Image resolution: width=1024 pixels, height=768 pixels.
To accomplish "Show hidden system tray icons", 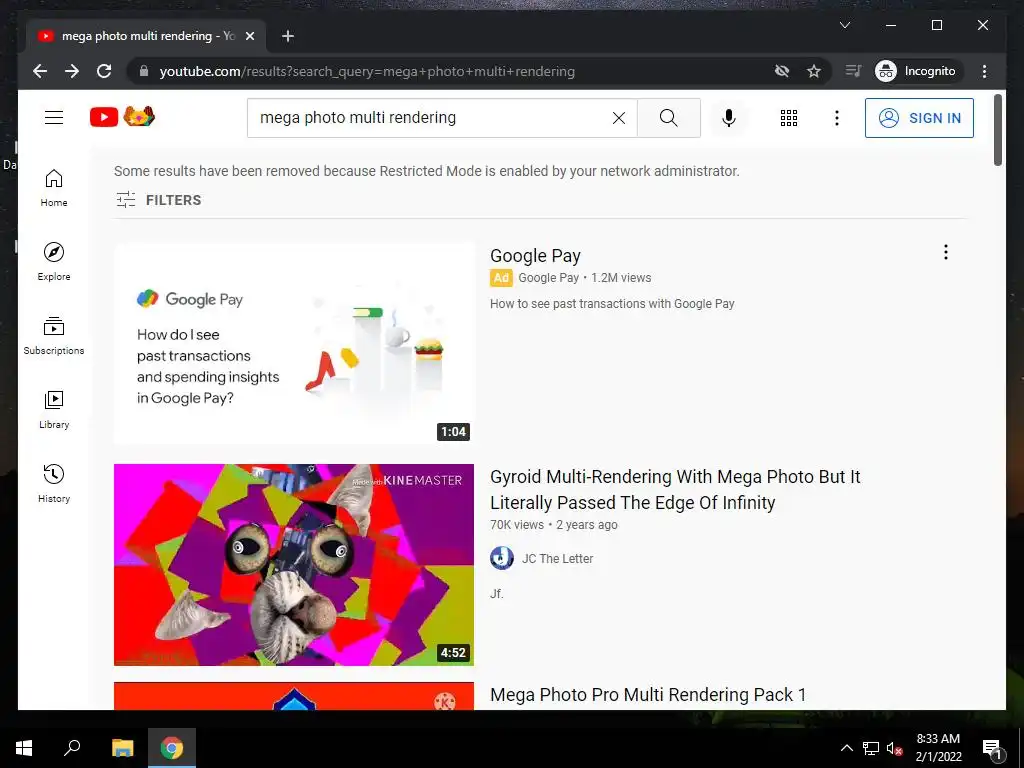I will (846, 748).
